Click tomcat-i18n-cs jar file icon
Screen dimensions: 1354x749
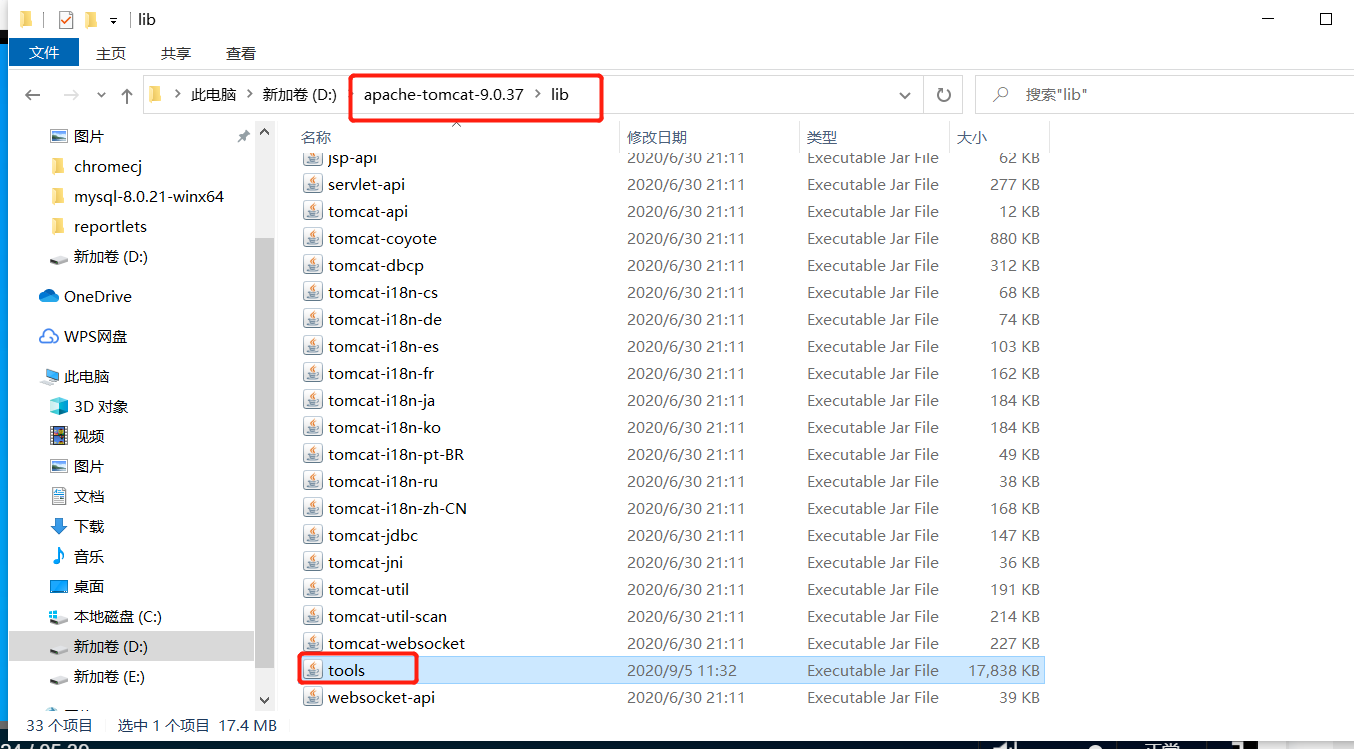coord(313,292)
